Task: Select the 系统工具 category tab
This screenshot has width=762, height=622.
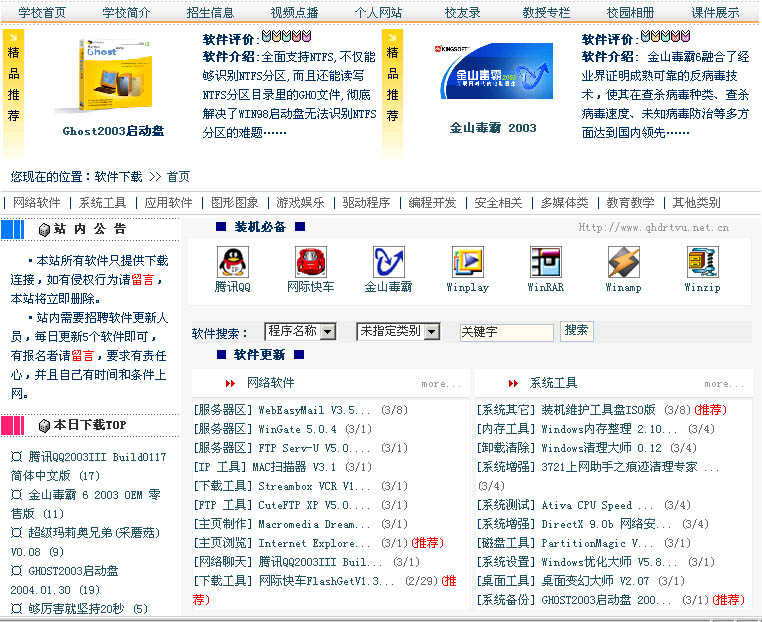Action: 103,203
